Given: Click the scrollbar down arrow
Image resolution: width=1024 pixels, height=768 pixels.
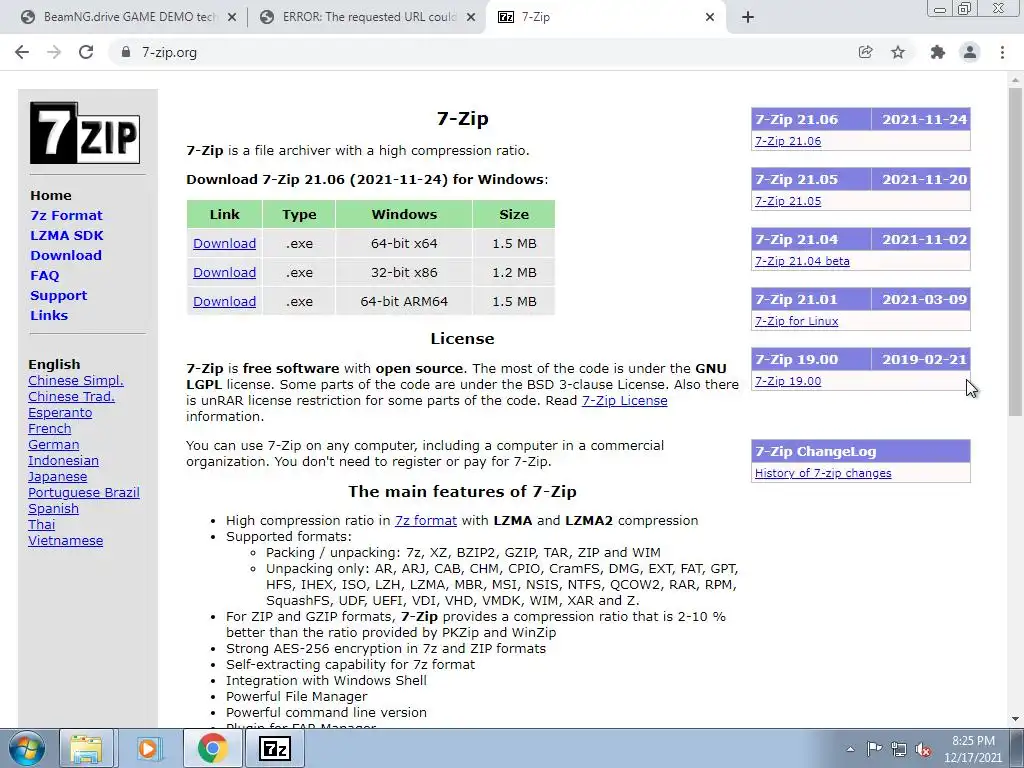Looking at the screenshot, I should point(1015,719).
